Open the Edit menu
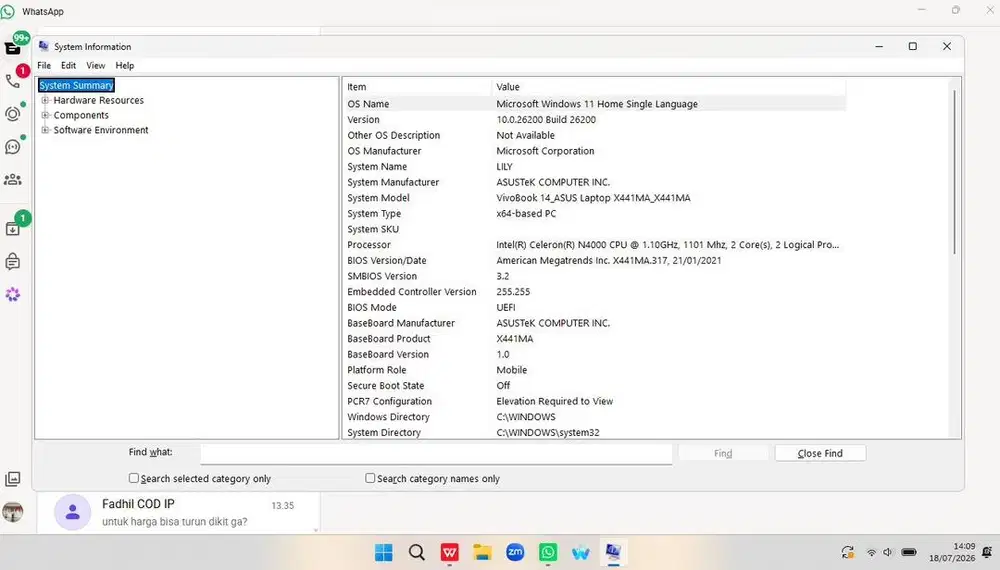 pos(68,65)
